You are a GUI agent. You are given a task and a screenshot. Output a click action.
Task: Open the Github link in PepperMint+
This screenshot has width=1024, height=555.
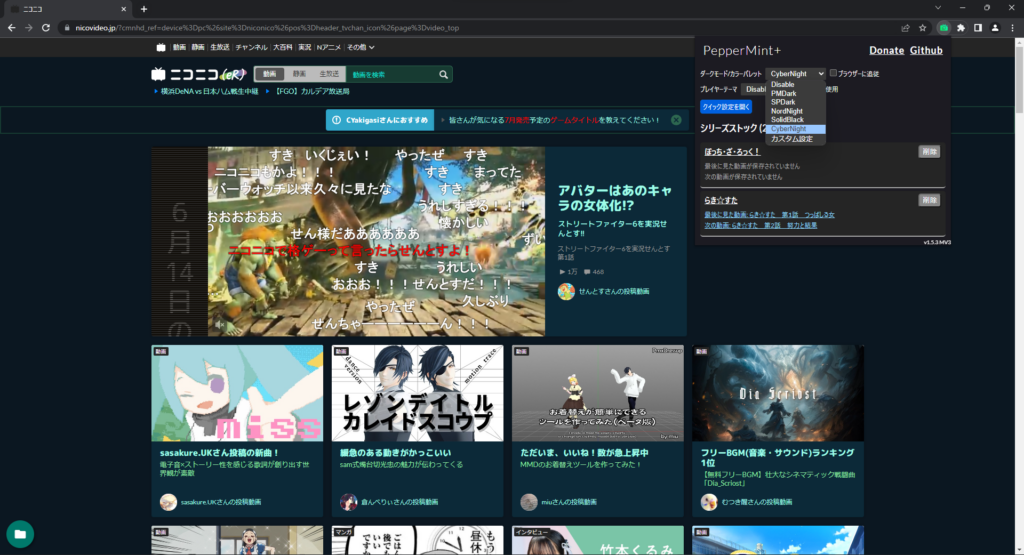tap(926, 50)
